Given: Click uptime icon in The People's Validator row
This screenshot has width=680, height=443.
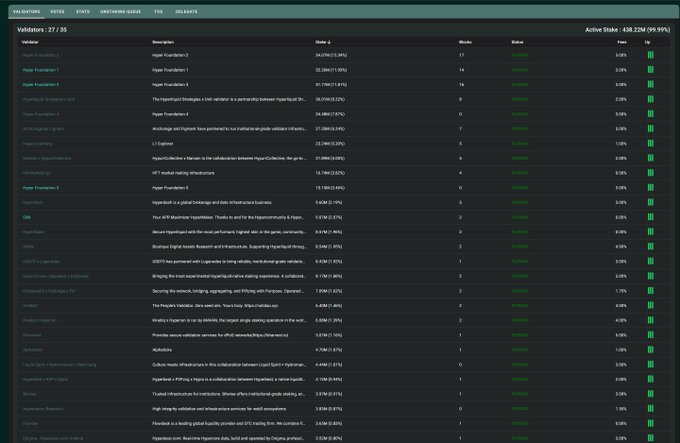Looking at the screenshot, I should [651, 306].
